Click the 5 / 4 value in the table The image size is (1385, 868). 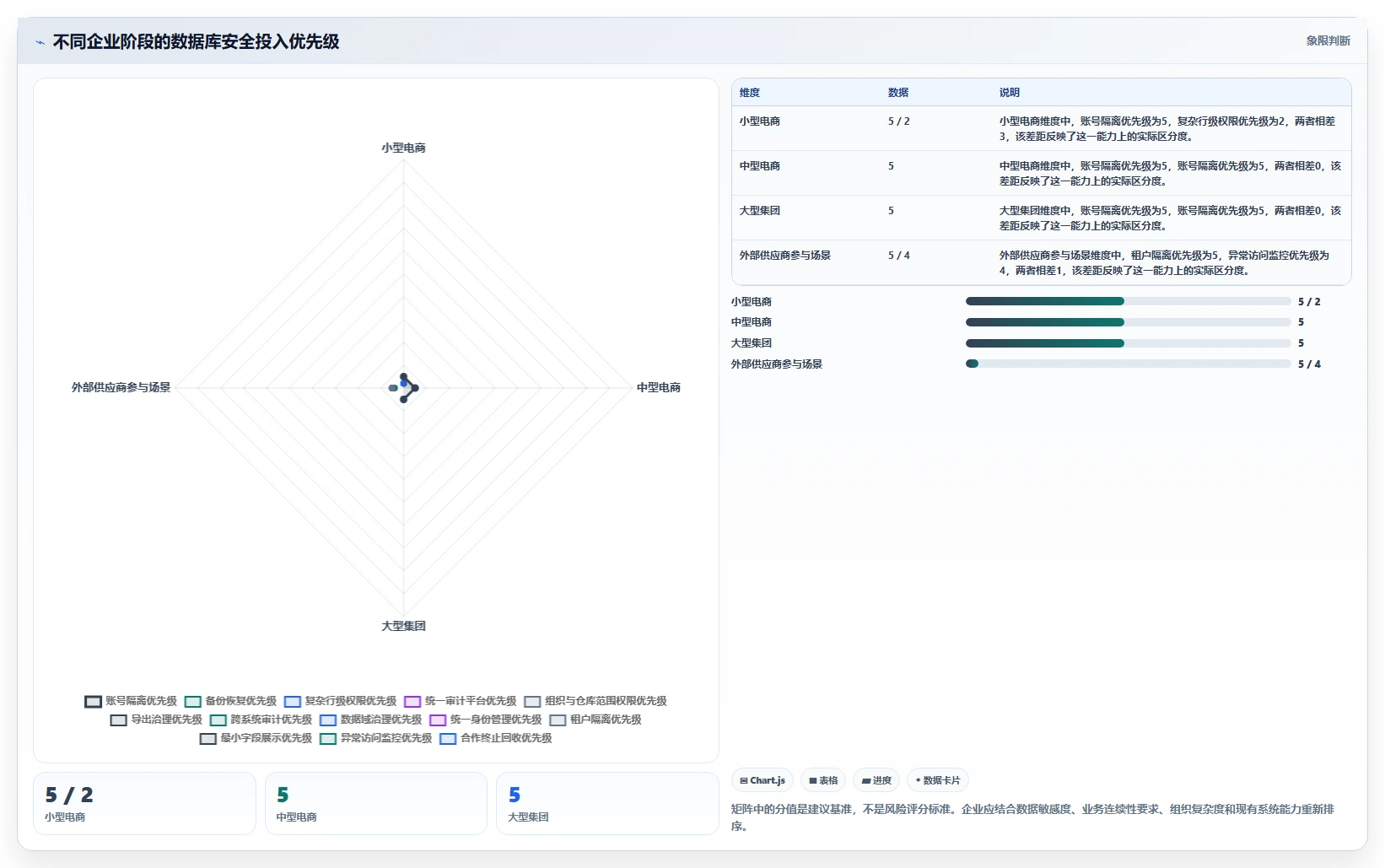[x=898, y=256]
